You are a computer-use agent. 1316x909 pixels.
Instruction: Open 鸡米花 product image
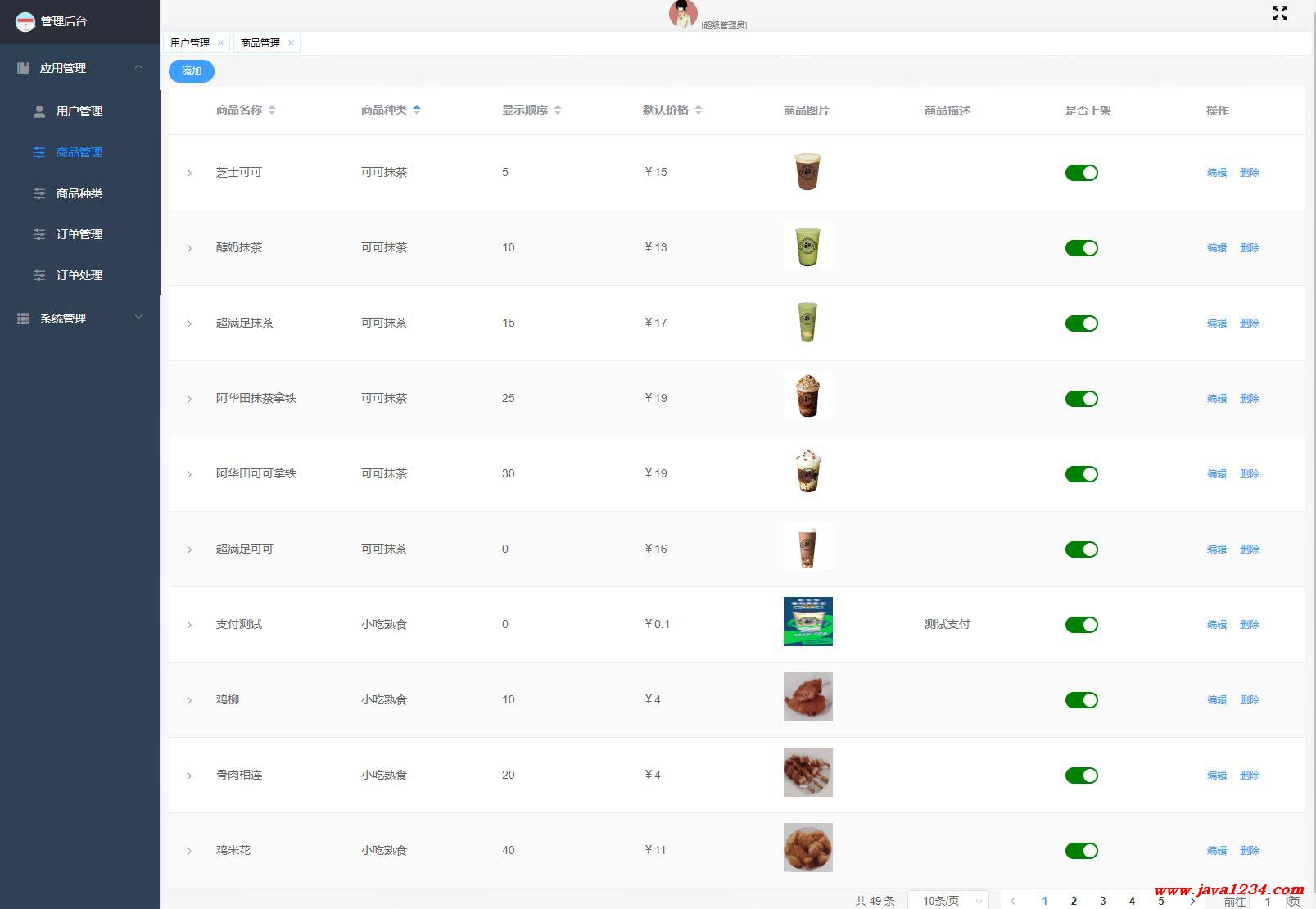pyautogui.click(x=808, y=848)
